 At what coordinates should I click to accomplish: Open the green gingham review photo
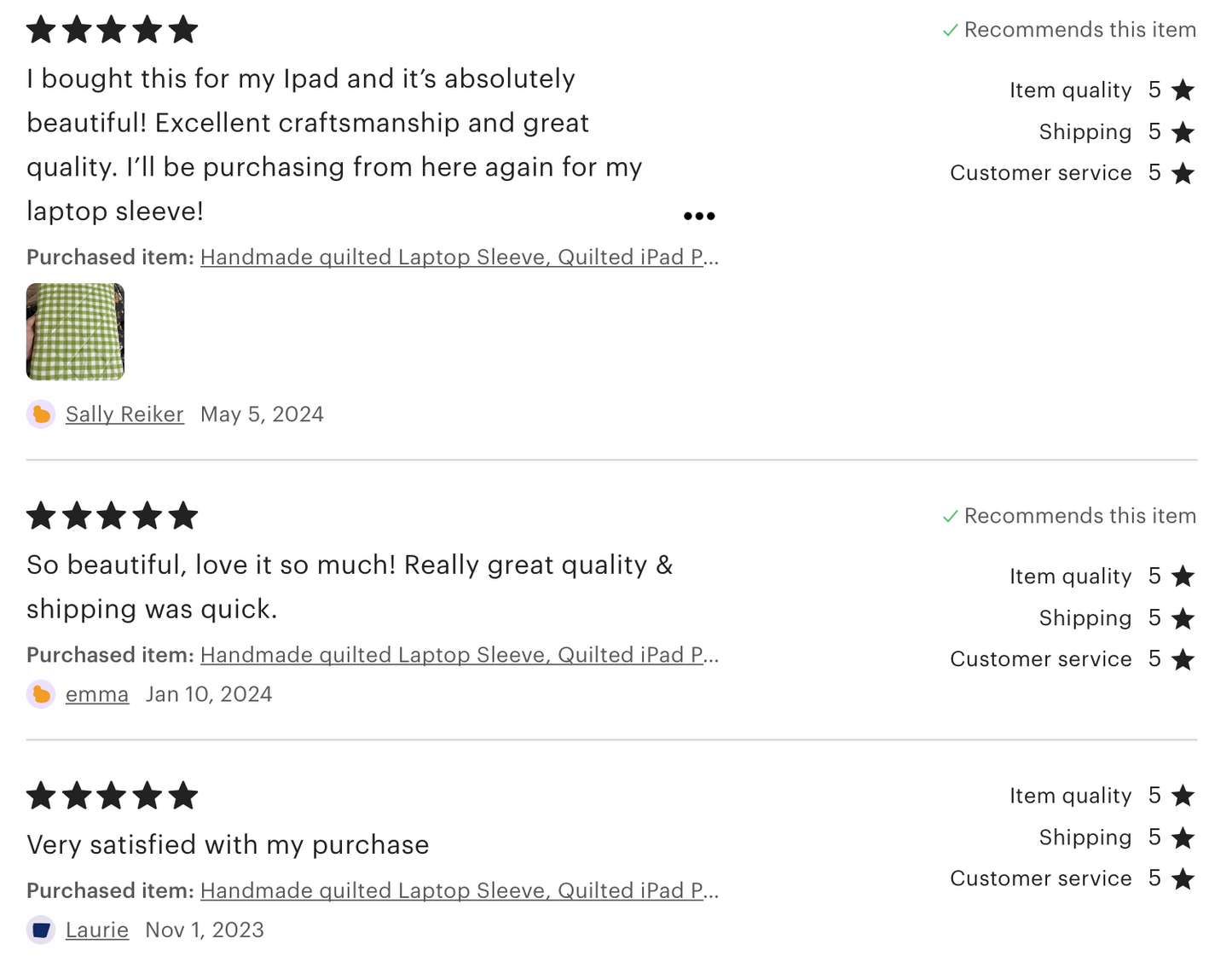coord(75,332)
